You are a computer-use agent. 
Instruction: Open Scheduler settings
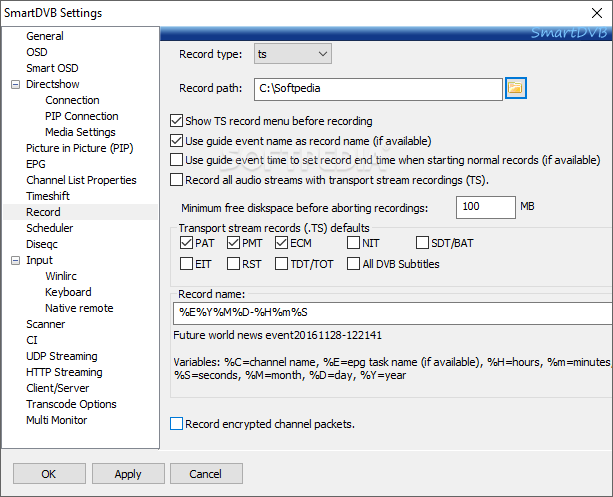[x=49, y=228]
